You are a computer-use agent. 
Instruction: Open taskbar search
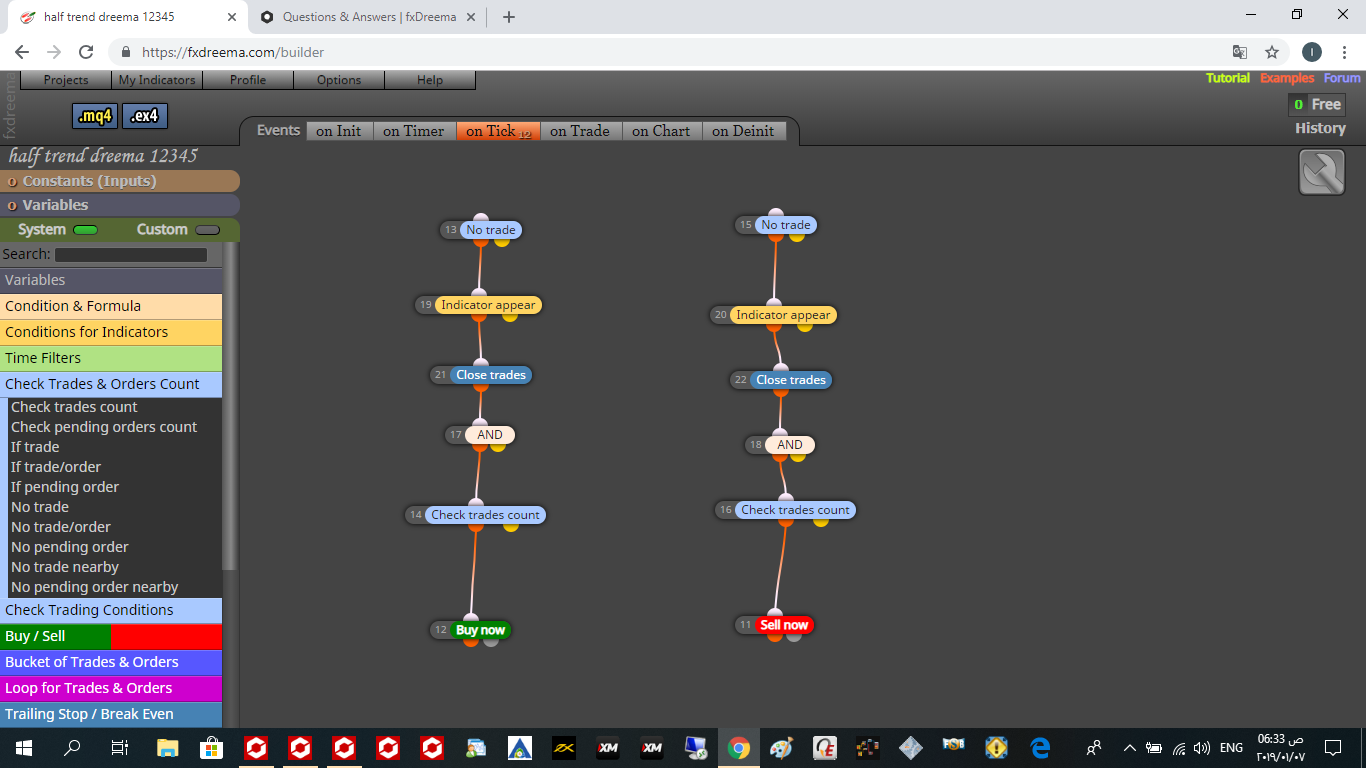pos(72,747)
